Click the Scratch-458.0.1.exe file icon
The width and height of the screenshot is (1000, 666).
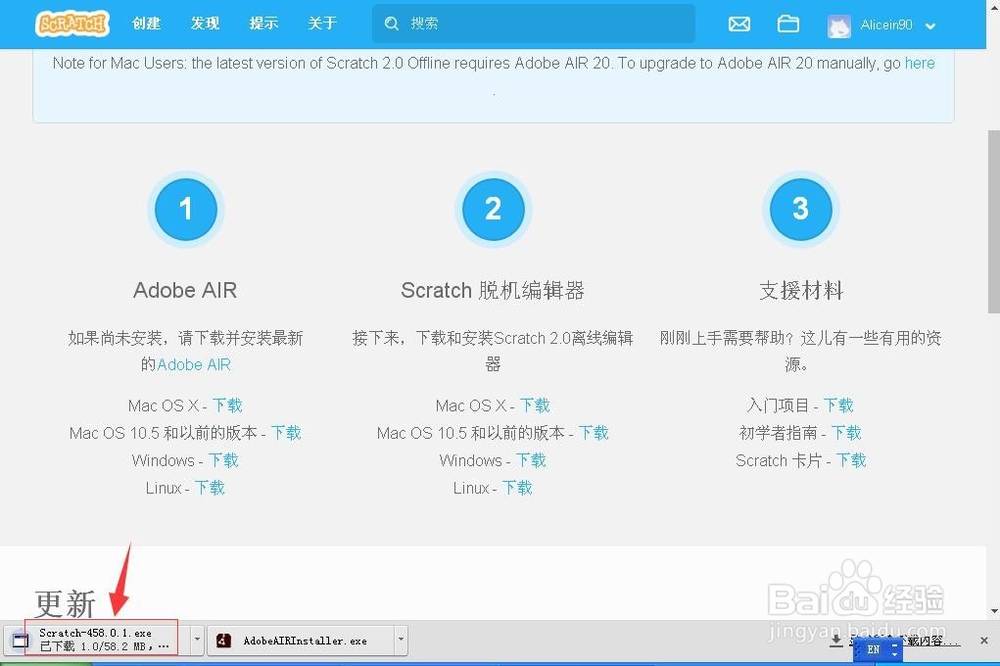coord(20,639)
